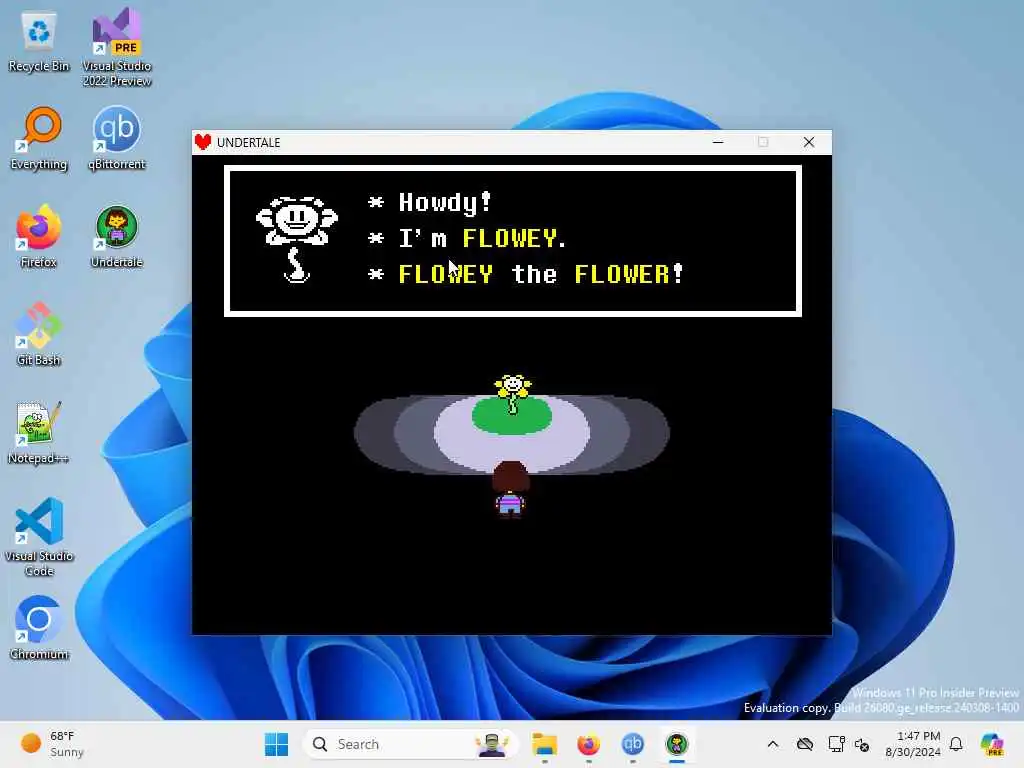The image size is (1024, 768).
Task: Click the yellow word FLOWER in the dialogue
Action: tap(622, 274)
